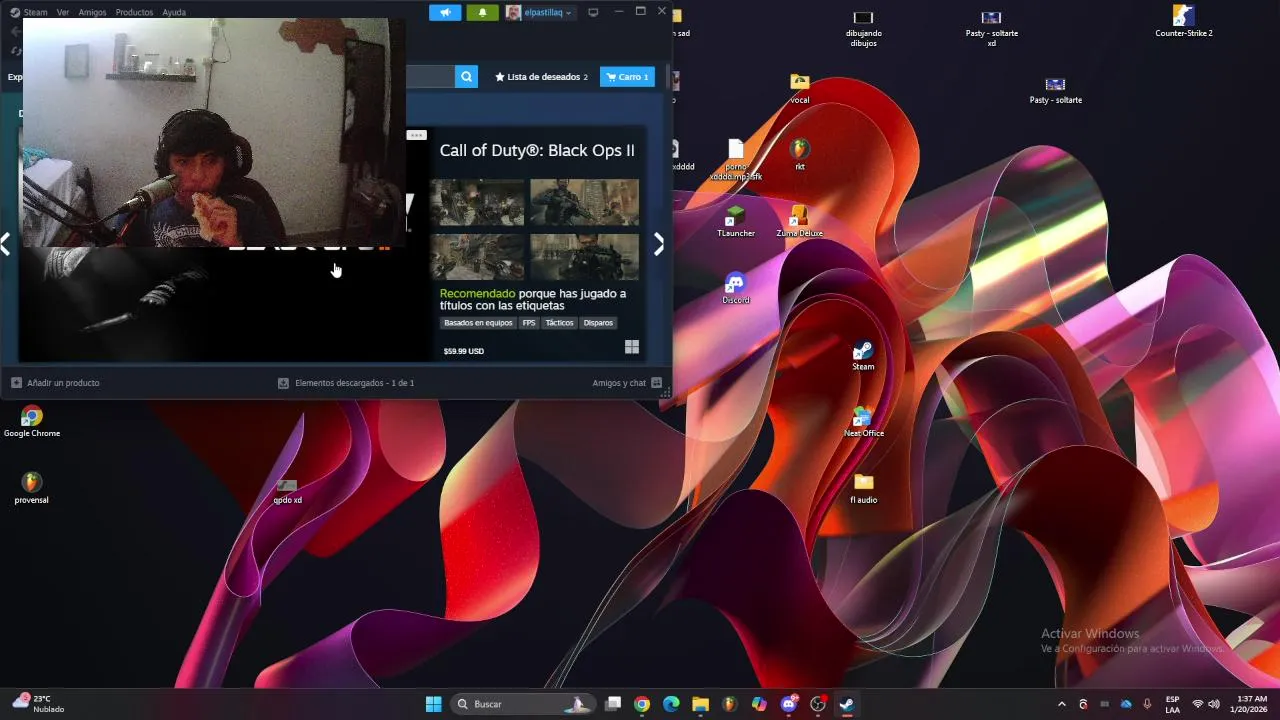Open Call of Duty: Black Ops II title

click(537, 150)
